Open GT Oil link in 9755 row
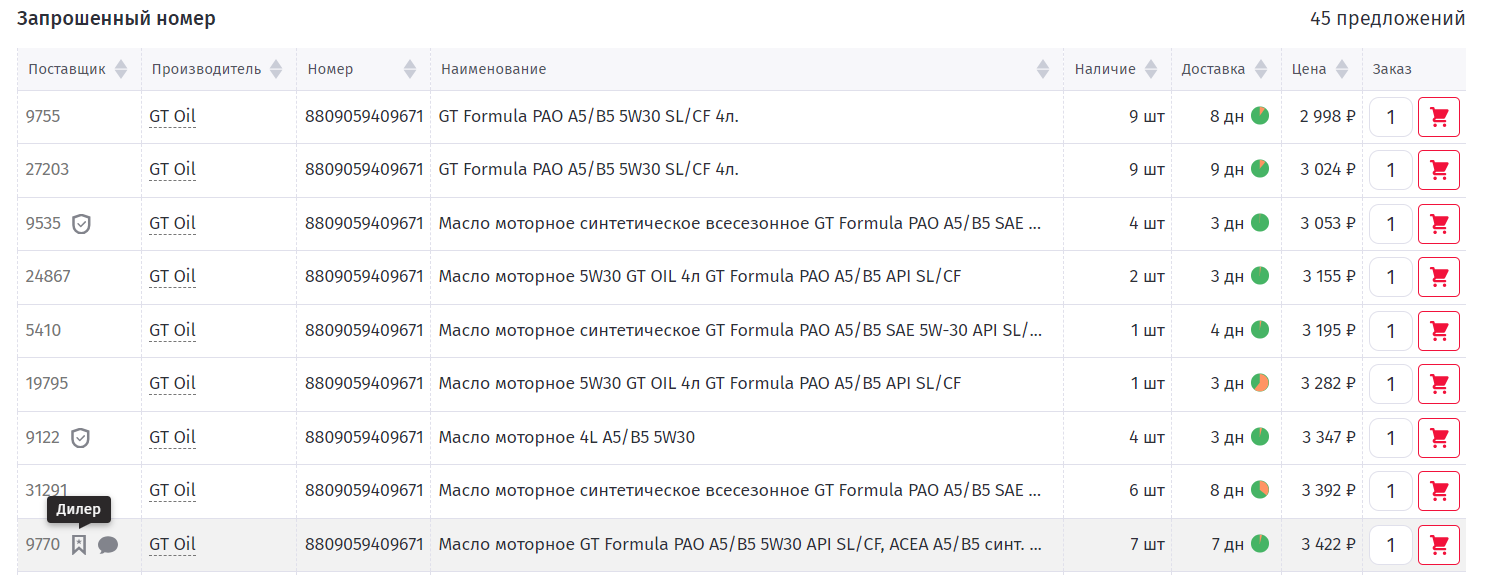The width and height of the screenshot is (1492, 577). coord(172,117)
